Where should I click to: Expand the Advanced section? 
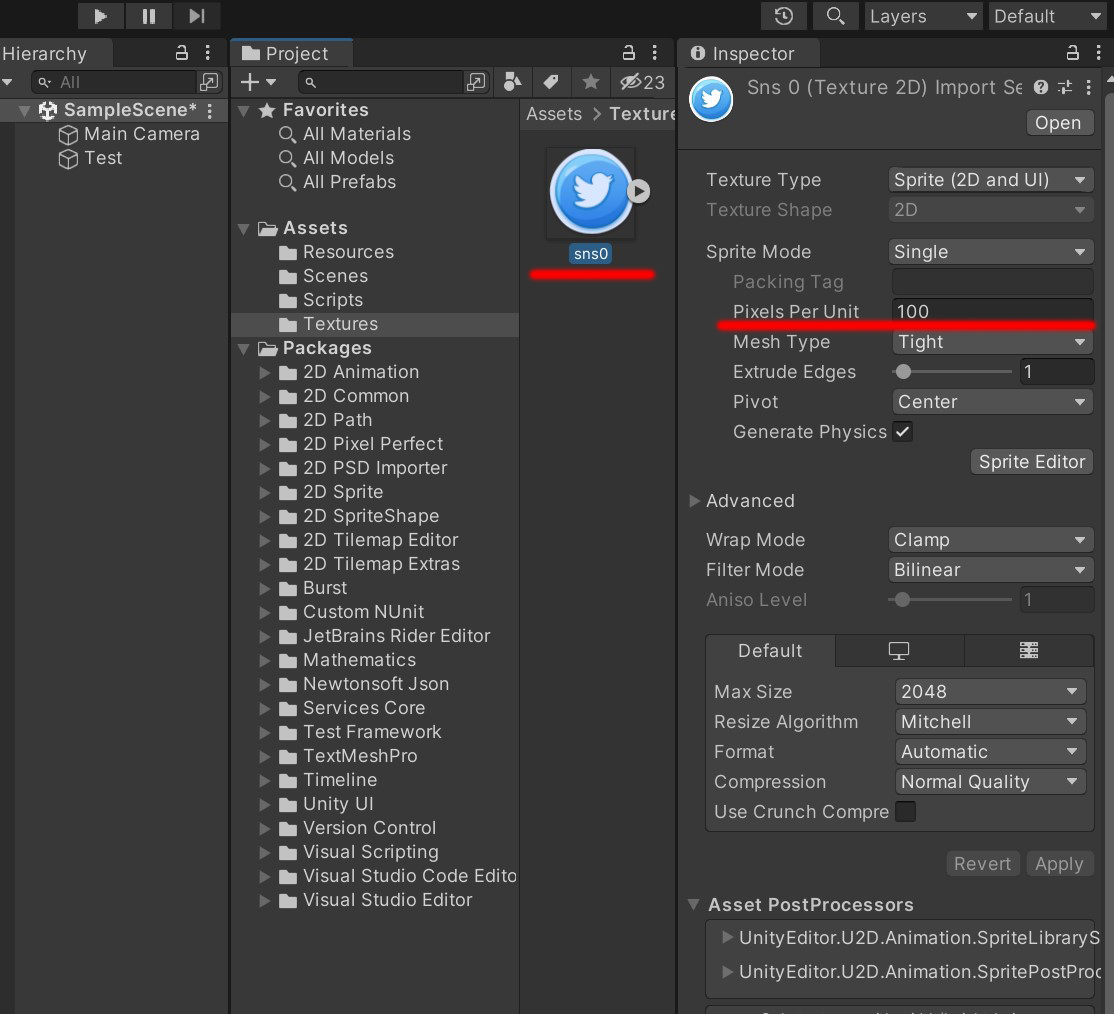695,501
